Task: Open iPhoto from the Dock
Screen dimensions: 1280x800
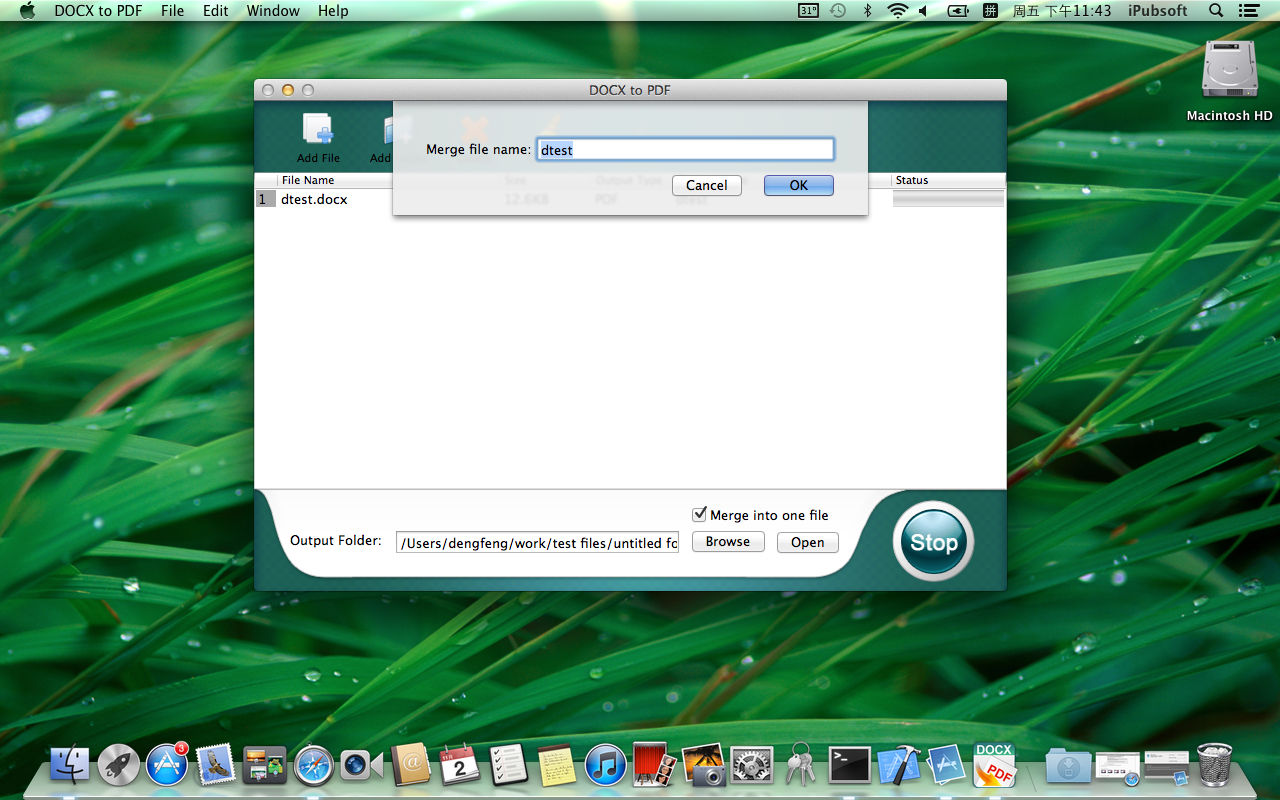Action: [703, 766]
